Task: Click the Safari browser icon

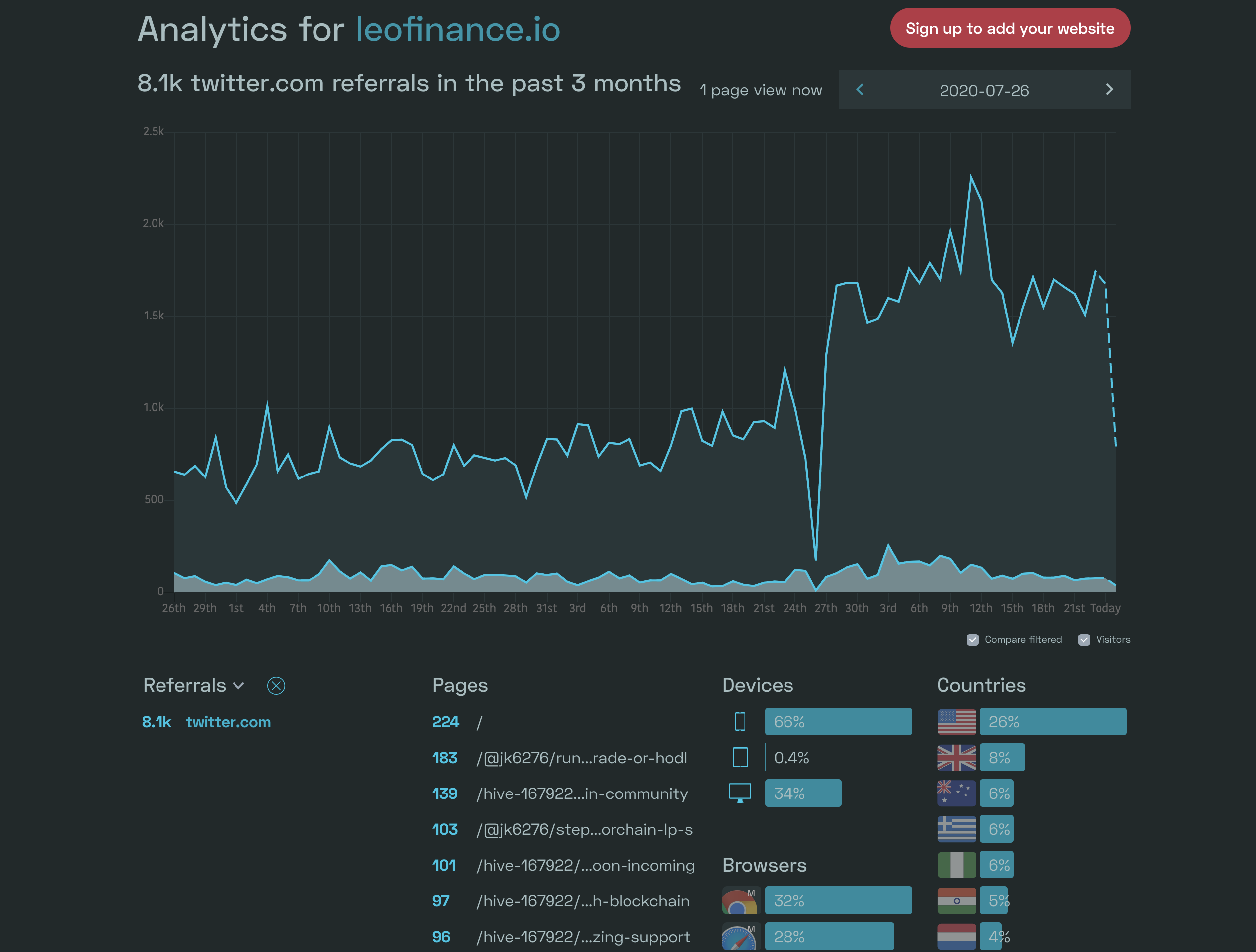Action: coord(741,936)
